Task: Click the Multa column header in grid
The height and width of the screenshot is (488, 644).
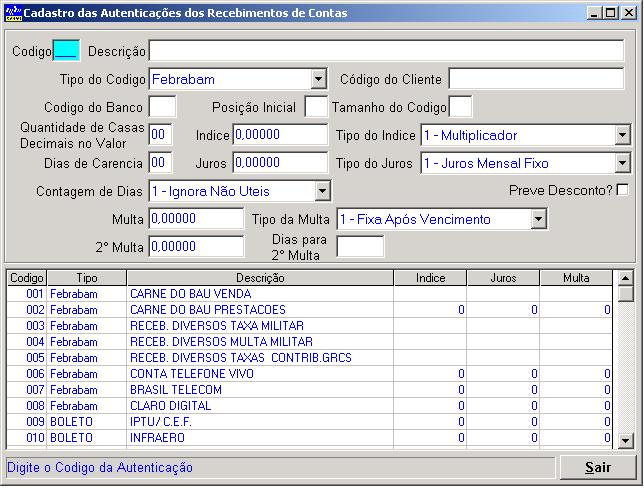Action: tap(576, 278)
